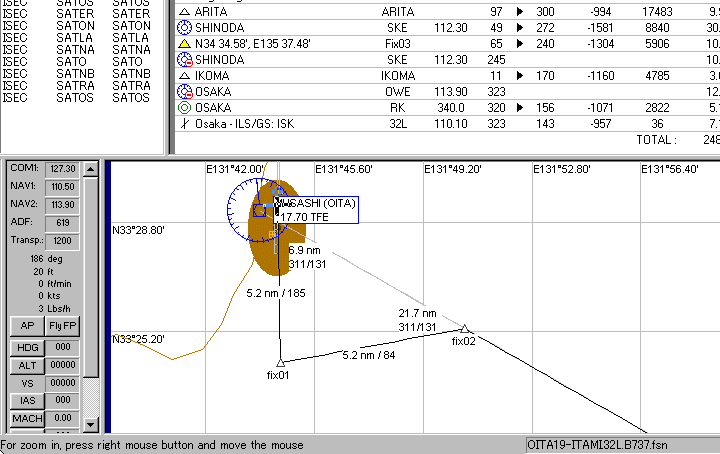Click the radio panel scrollbar down arrow

point(92,424)
